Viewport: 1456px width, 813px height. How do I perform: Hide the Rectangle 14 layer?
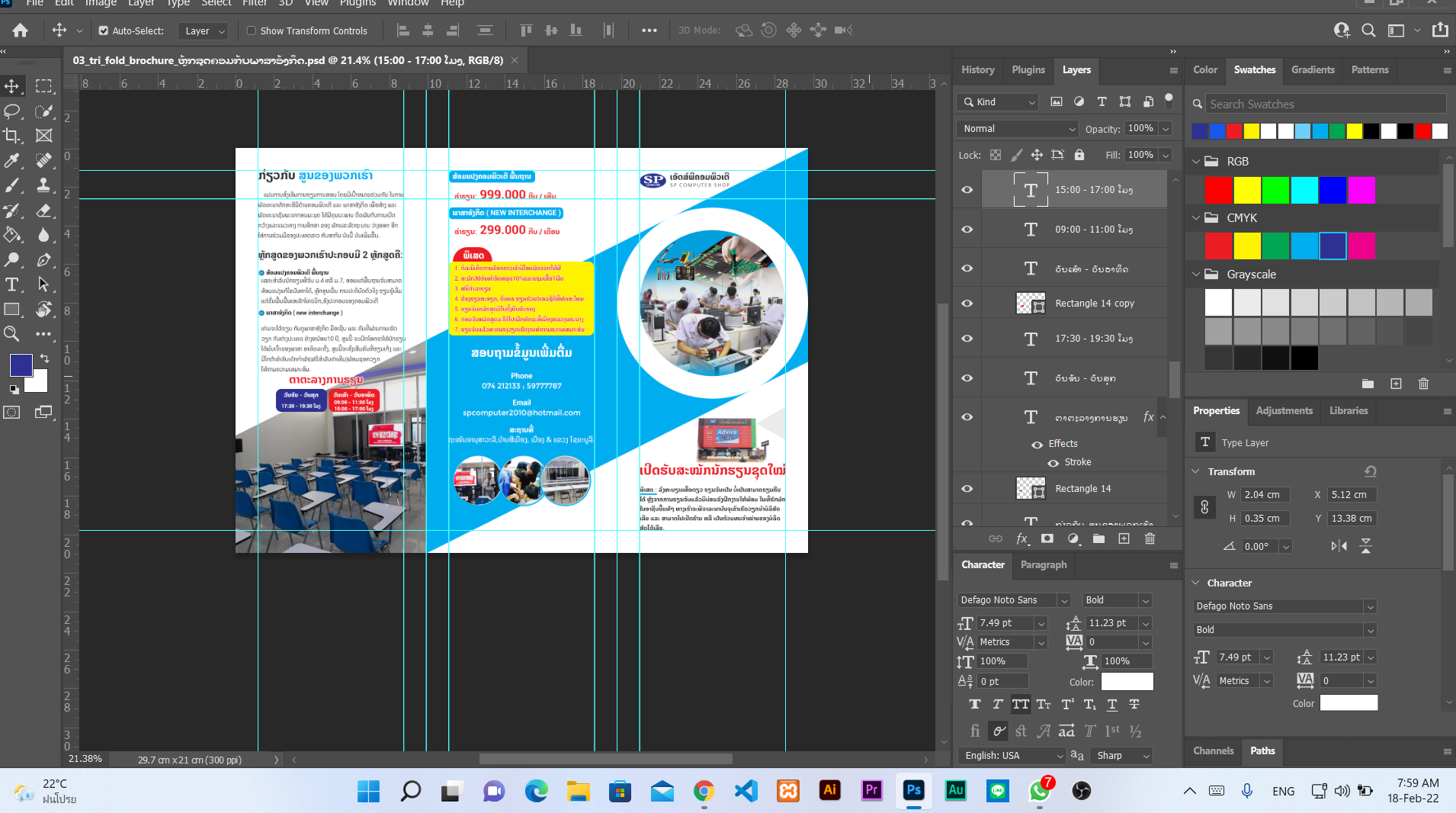click(x=967, y=488)
